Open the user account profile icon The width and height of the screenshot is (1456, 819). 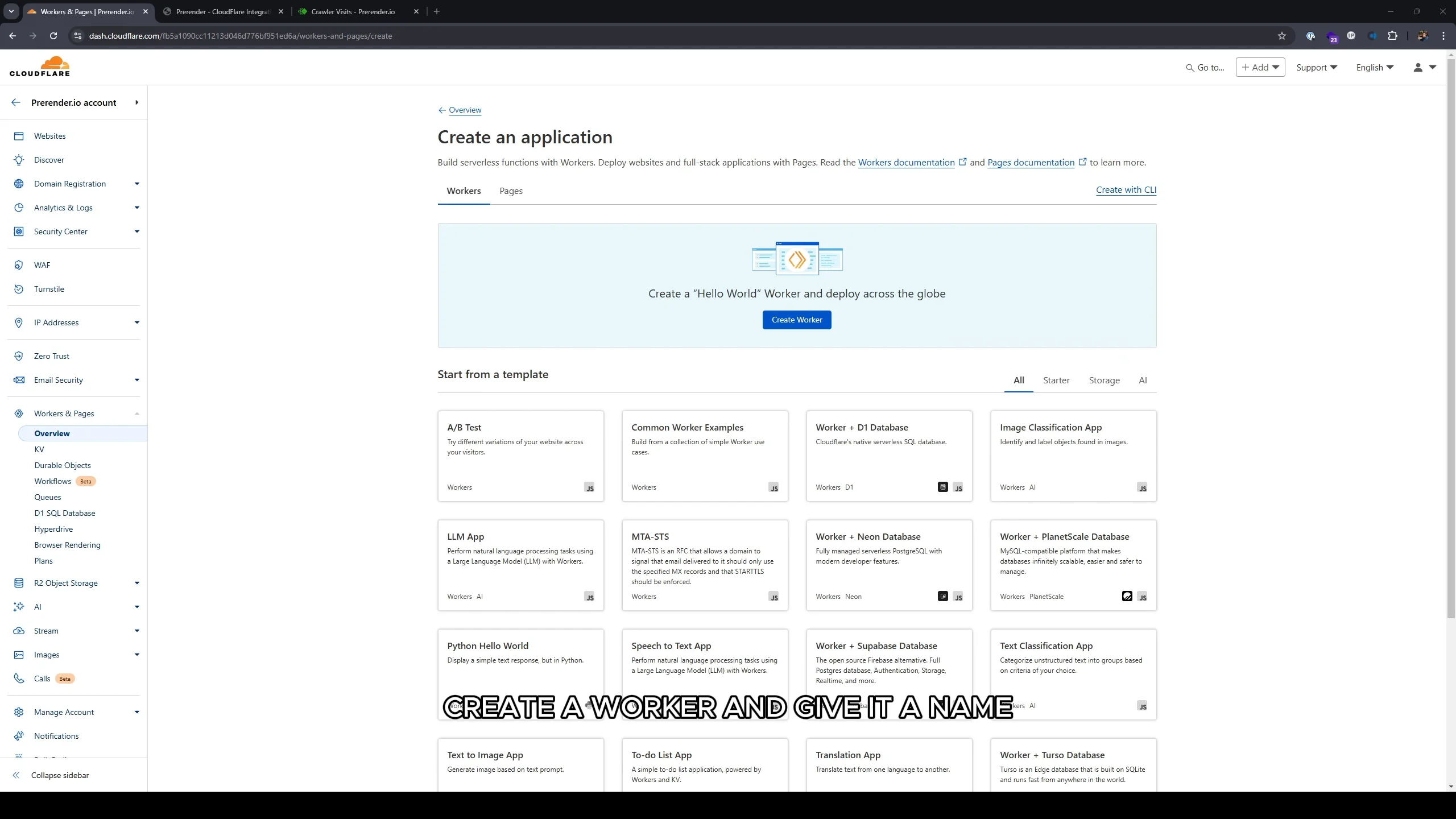click(x=1418, y=67)
